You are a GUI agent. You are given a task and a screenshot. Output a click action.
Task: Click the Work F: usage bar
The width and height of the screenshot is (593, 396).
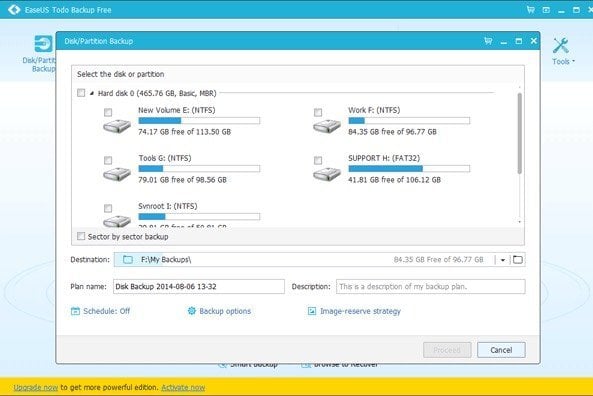tap(409, 121)
